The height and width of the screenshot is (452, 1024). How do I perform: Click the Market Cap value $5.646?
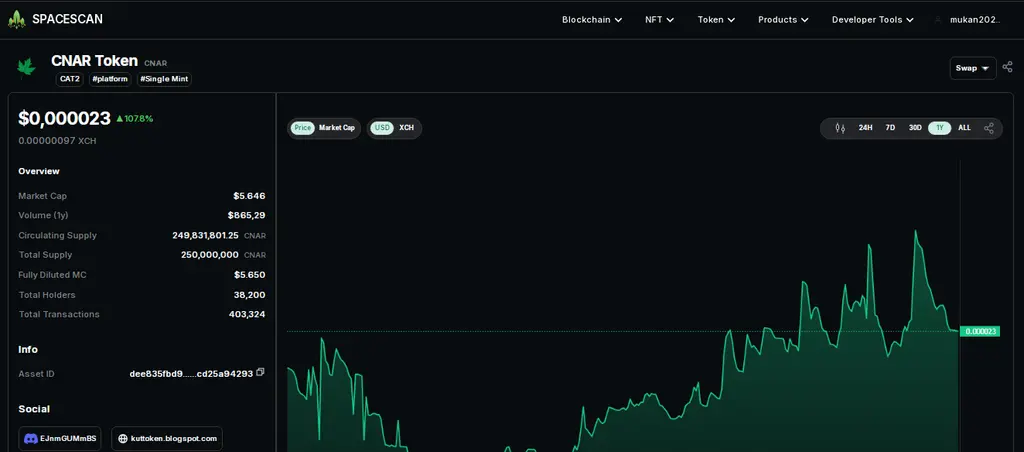(249, 196)
